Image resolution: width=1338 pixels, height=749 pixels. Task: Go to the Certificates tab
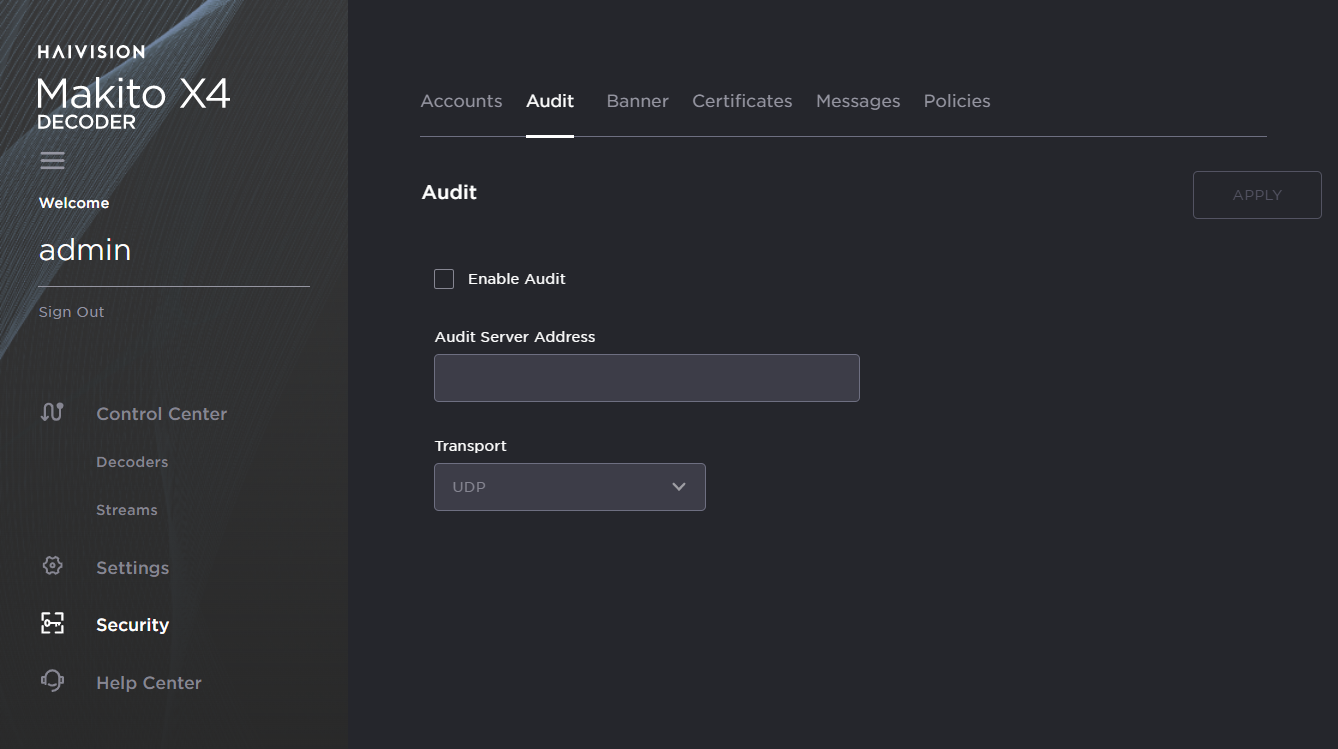pos(742,101)
